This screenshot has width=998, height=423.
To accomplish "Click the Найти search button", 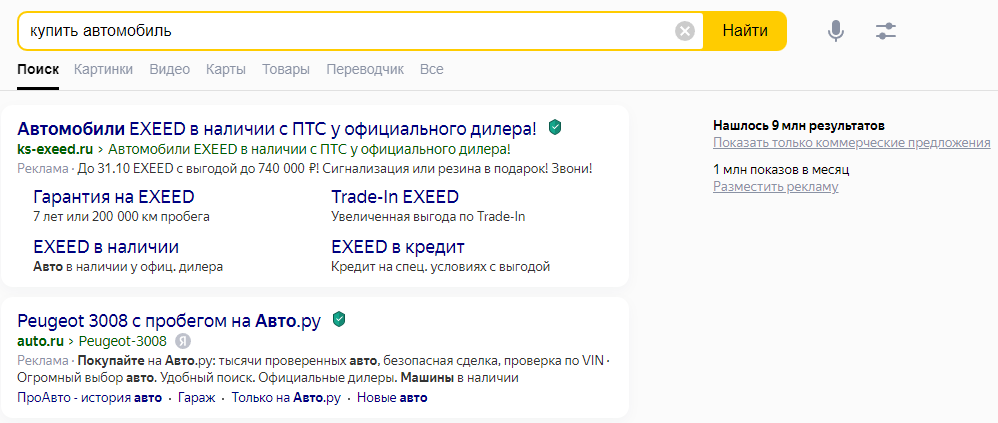I will pyautogui.click(x=745, y=31).
